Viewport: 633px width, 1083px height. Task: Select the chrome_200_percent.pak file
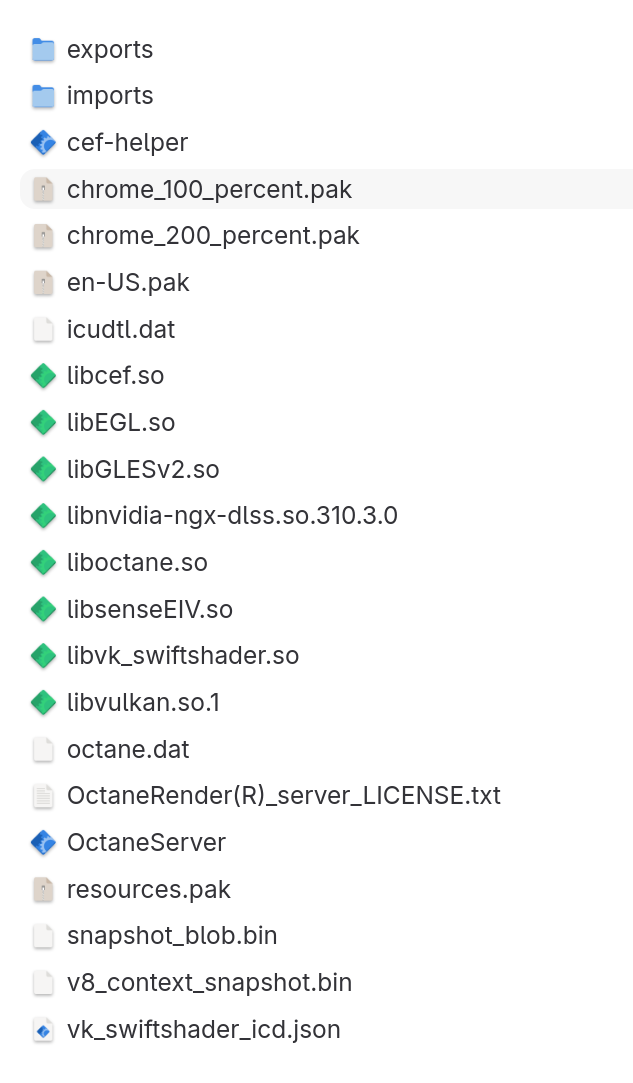213,236
